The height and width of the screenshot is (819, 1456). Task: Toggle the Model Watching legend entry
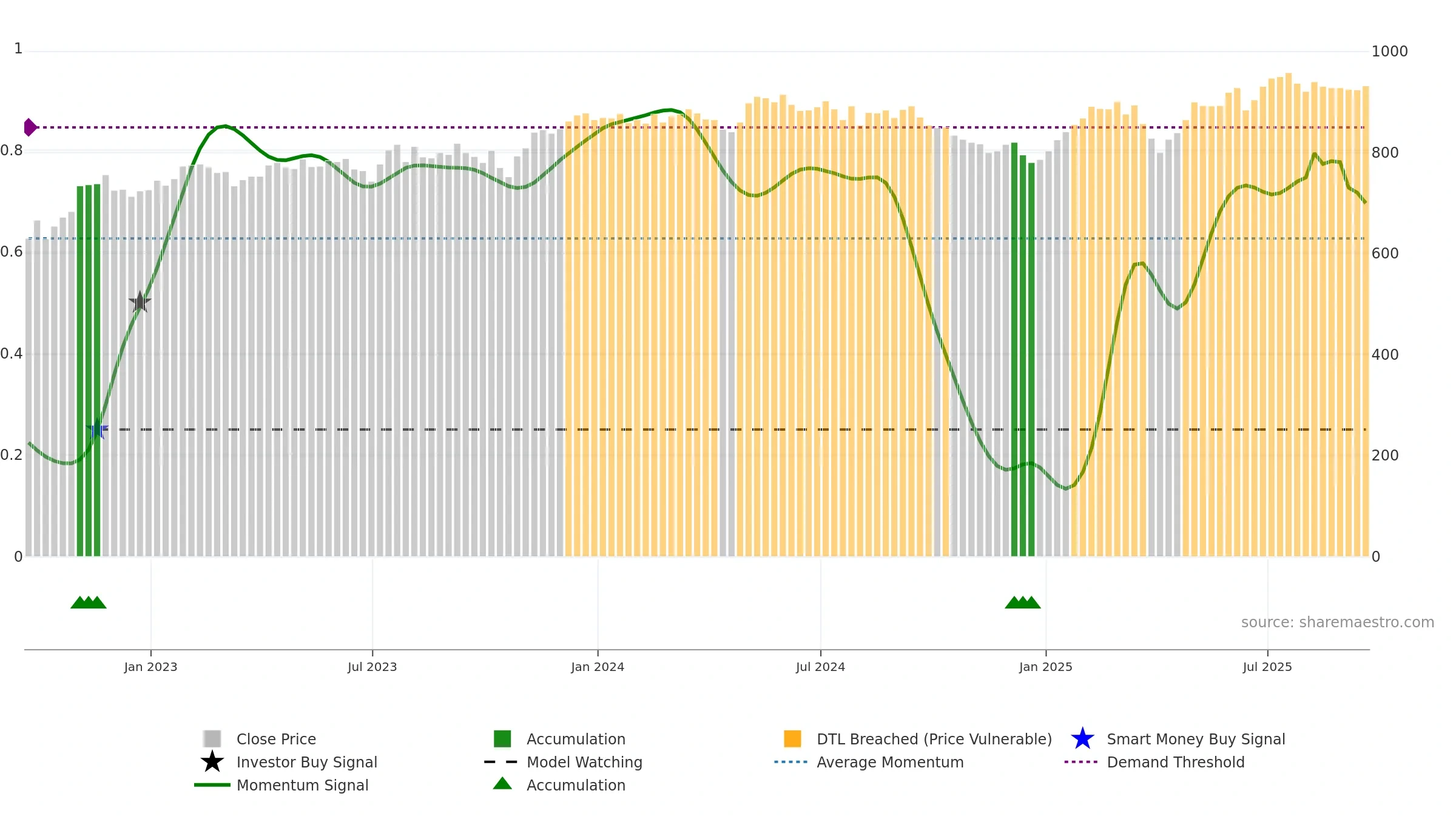click(584, 762)
